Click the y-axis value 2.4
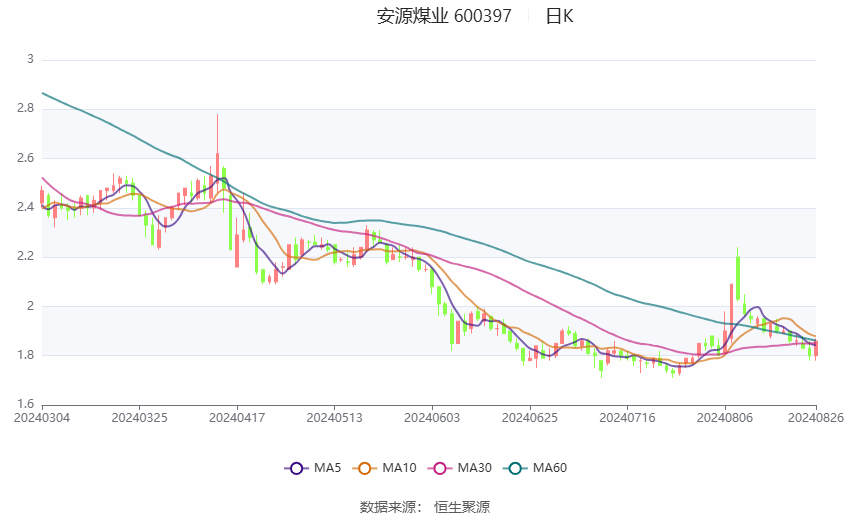The height and width of the screenshot is (517, 850). pos(25,207)
